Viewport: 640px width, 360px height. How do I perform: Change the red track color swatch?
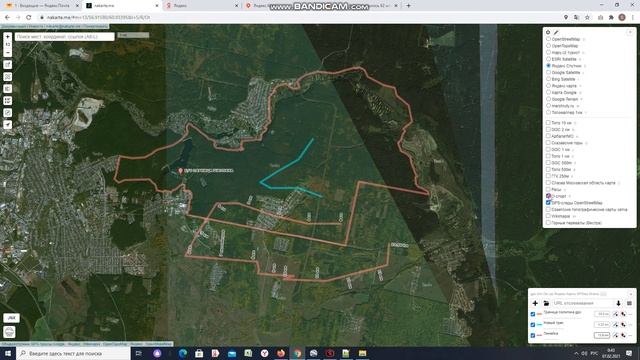(539, 336)
